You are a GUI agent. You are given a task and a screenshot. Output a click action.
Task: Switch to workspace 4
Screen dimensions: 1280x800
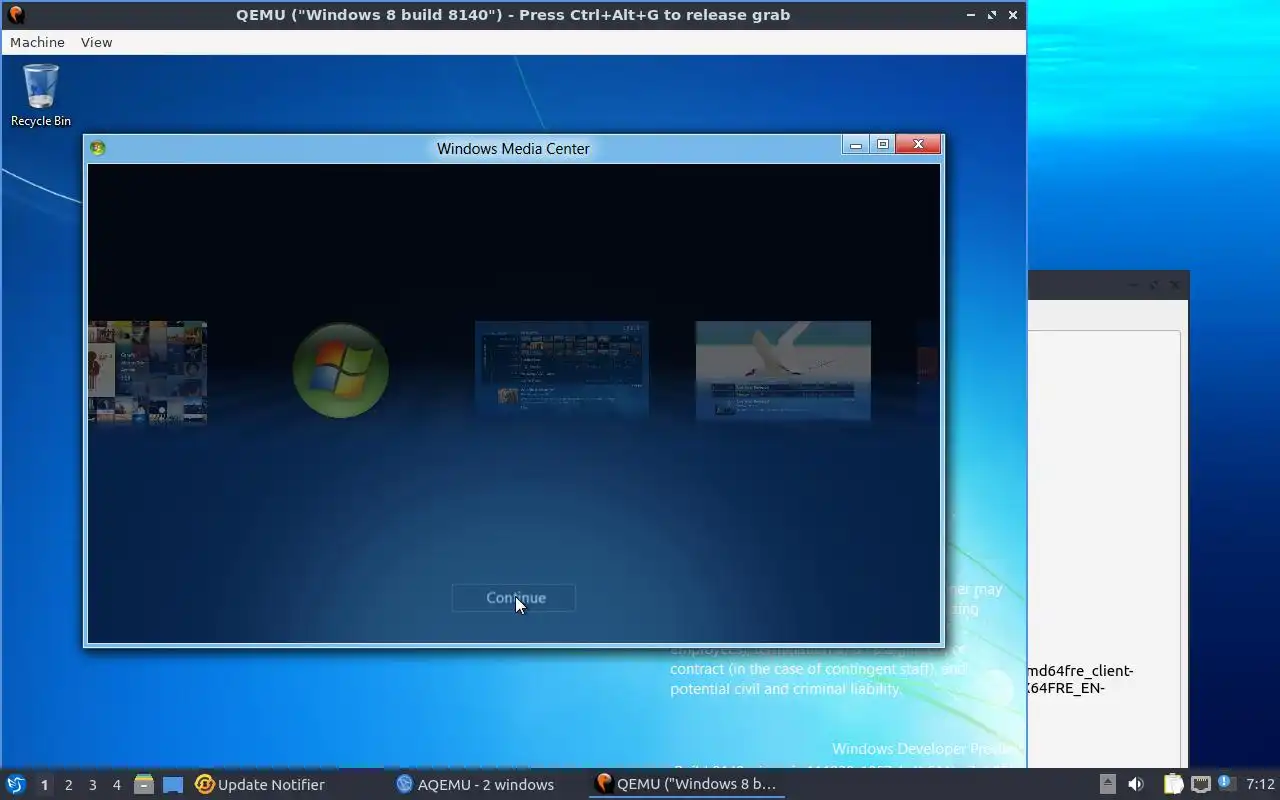click(116, 785)
